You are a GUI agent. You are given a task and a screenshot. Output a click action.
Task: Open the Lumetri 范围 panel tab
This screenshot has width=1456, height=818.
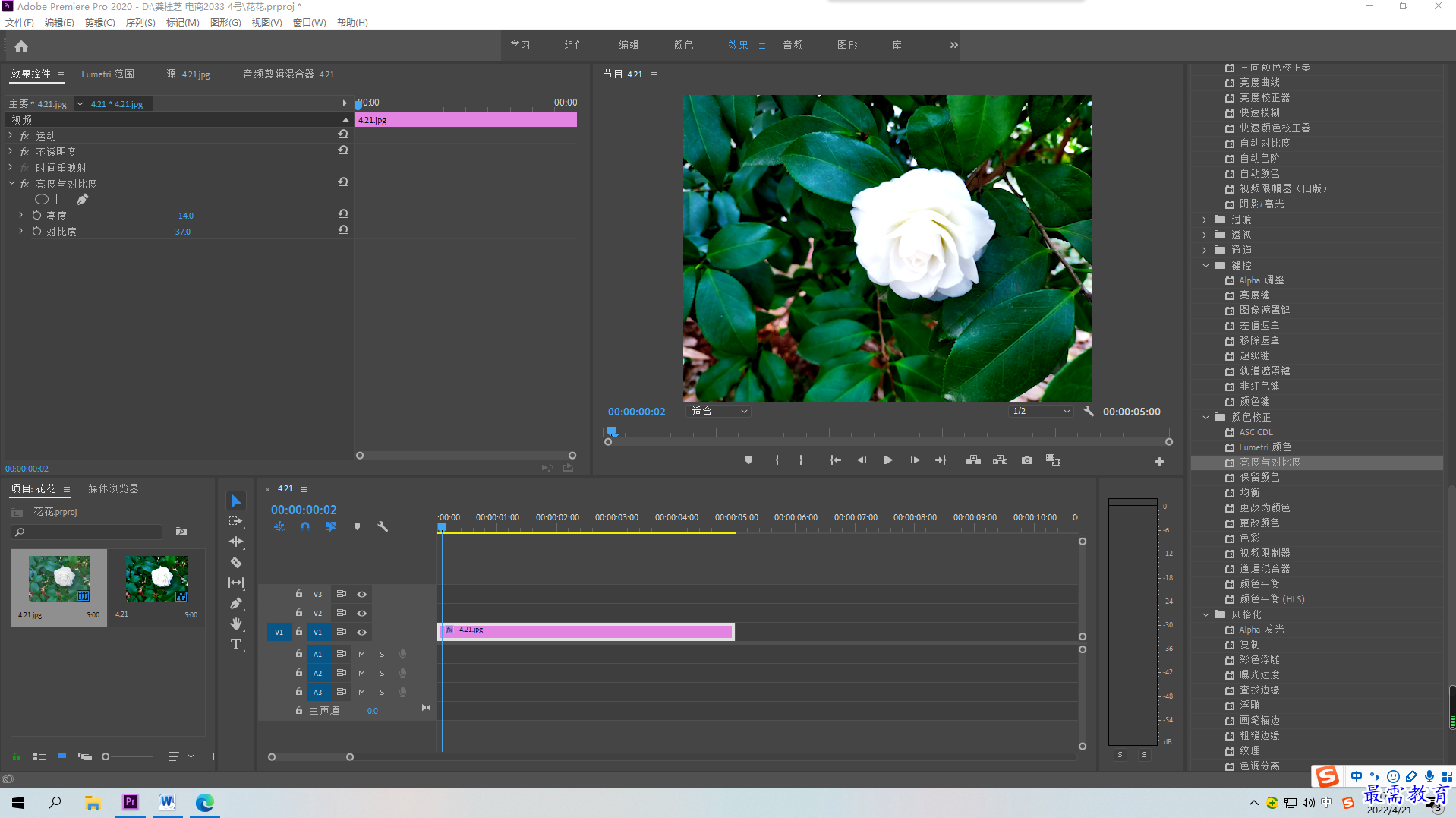[x=108, y=74]
